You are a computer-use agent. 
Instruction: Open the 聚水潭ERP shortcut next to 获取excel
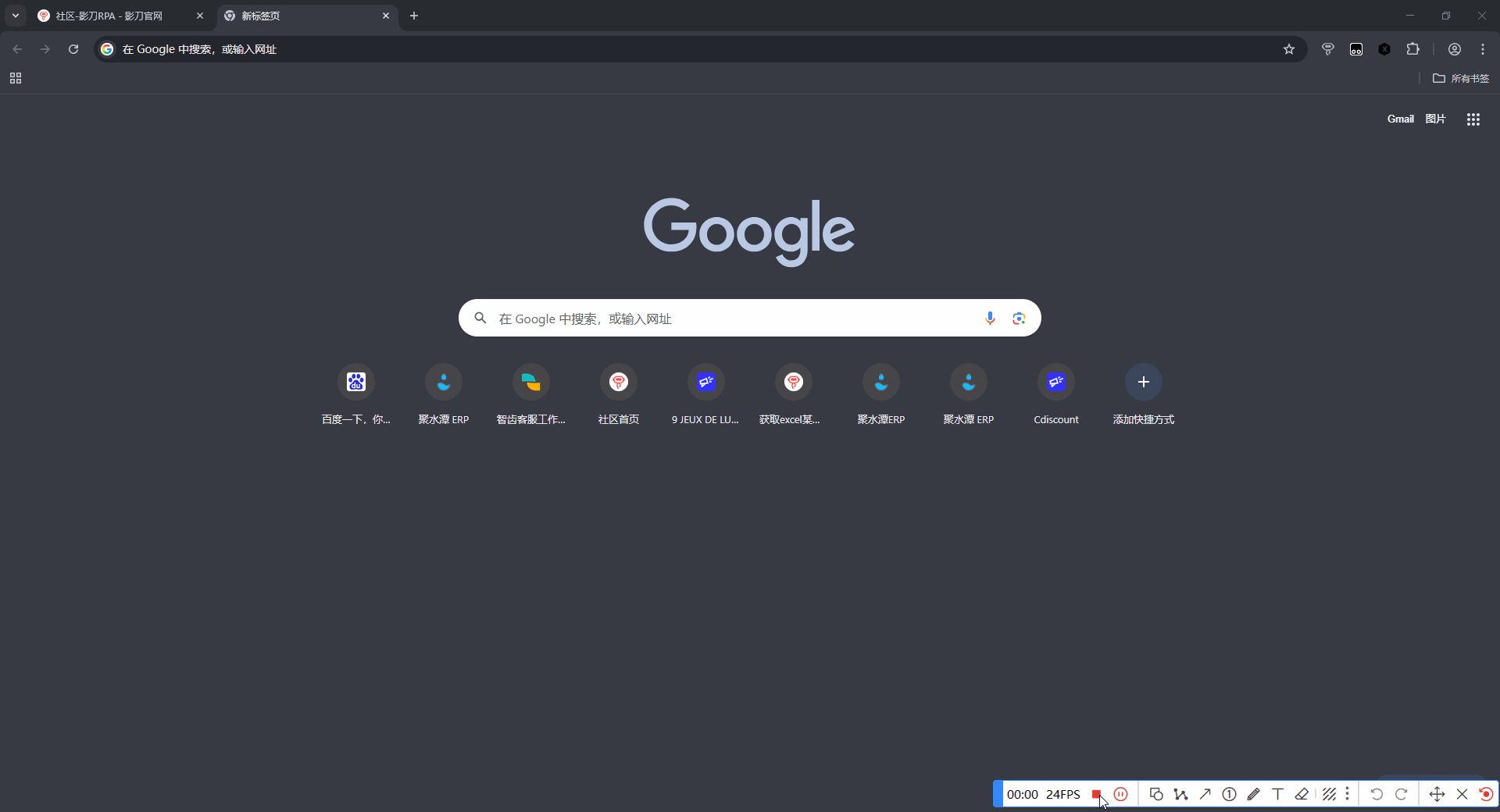pos(881,396)
